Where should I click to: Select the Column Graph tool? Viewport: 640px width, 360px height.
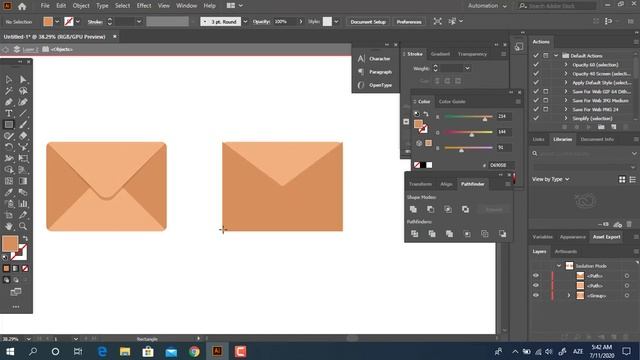tap(23, 204)
